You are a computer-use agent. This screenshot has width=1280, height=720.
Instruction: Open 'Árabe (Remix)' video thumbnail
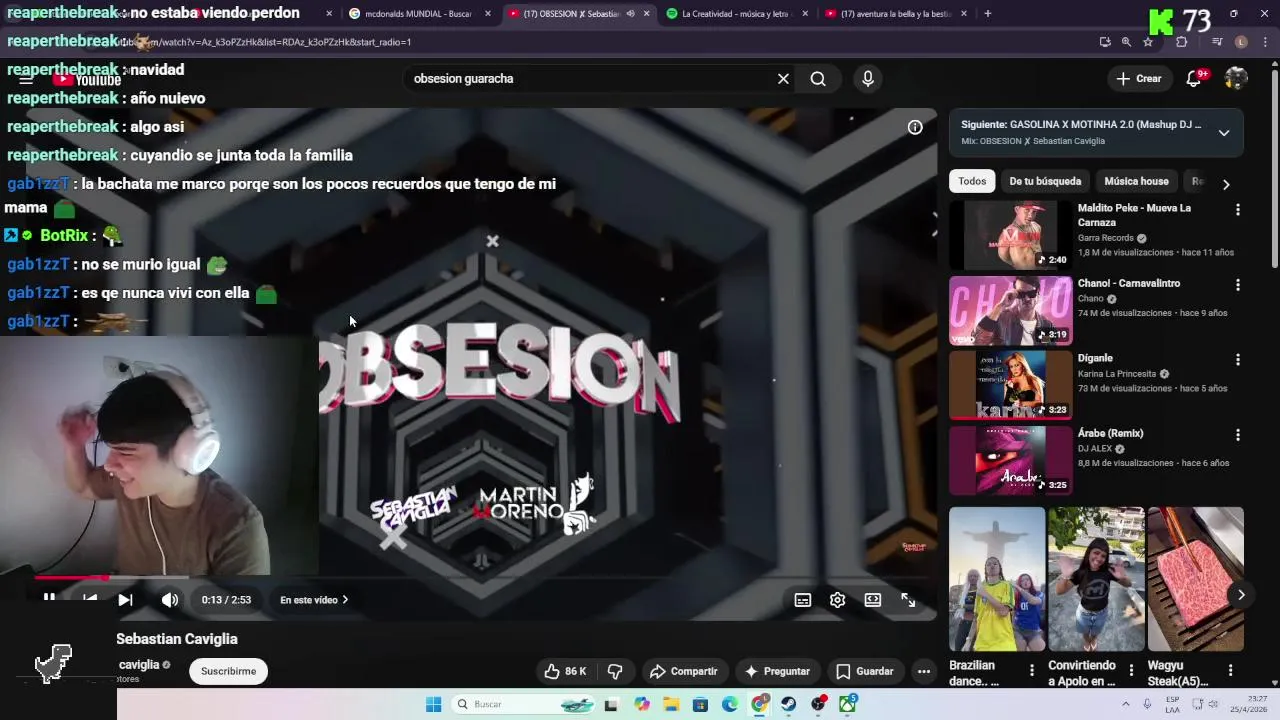tap(1010, 461)
